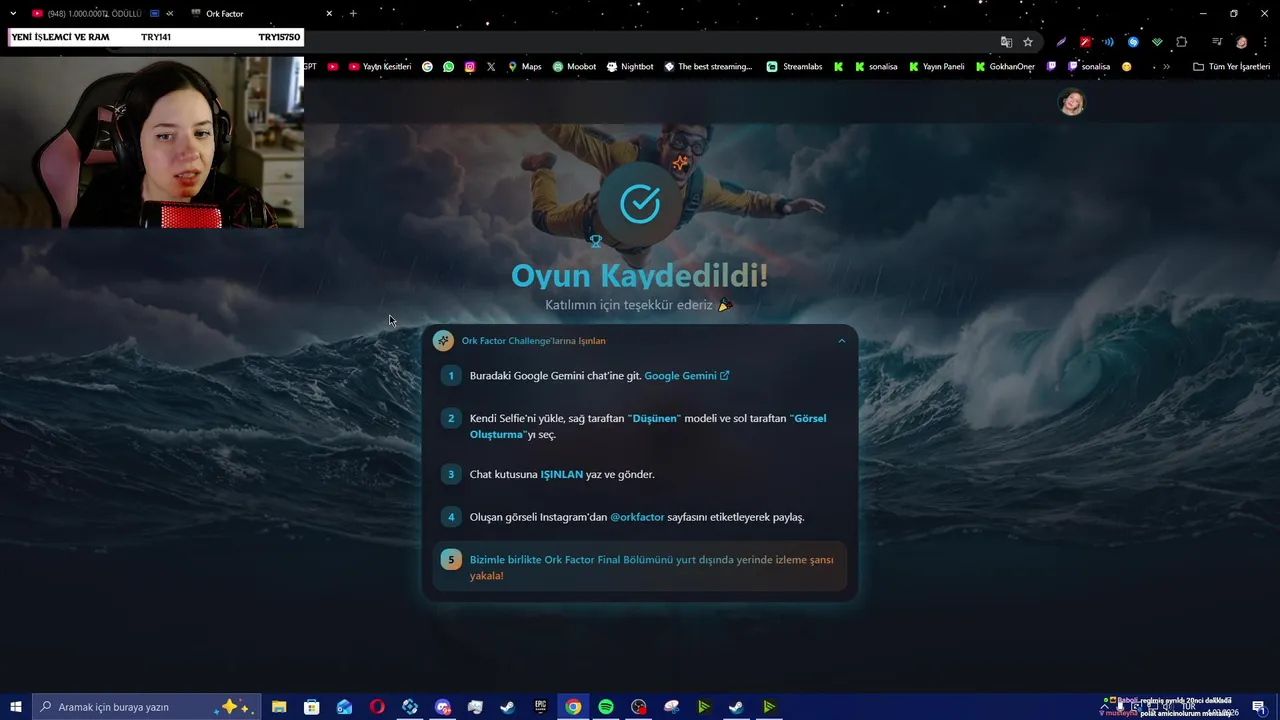Open the Chrome three-dot menu
1280x720 pixels.
[1264, 42]
